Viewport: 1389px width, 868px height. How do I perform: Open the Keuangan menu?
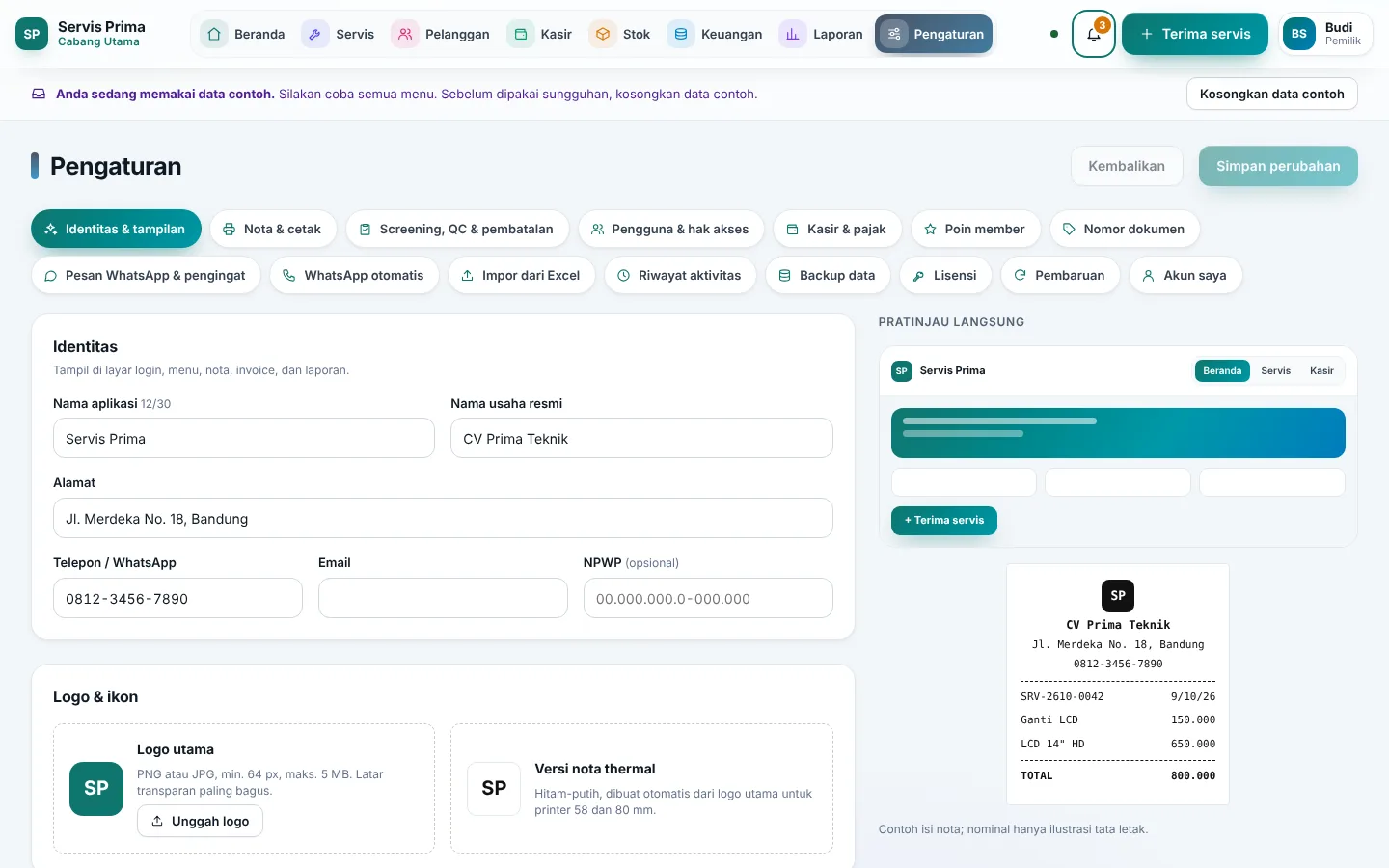[715, 34]
